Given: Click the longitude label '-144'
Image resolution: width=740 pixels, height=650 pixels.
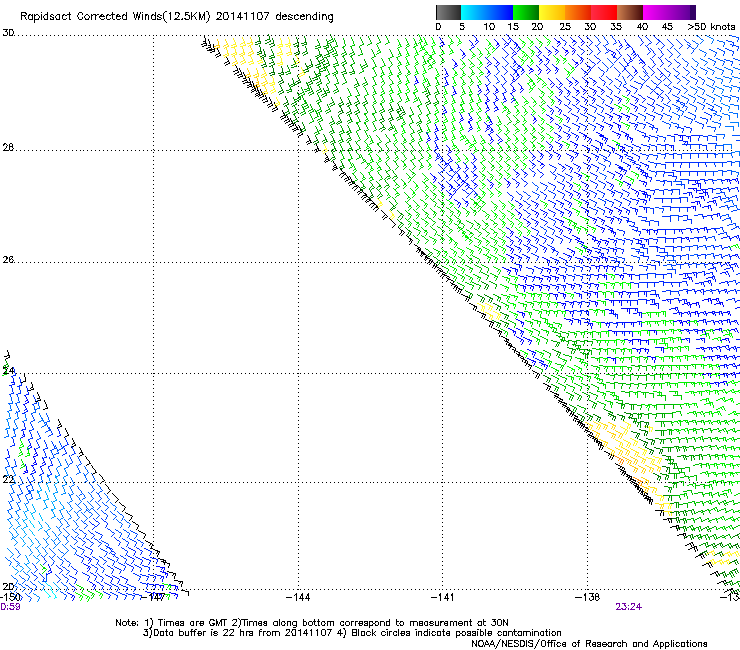Looking at the screenshot, I should [x=298, y=597].
